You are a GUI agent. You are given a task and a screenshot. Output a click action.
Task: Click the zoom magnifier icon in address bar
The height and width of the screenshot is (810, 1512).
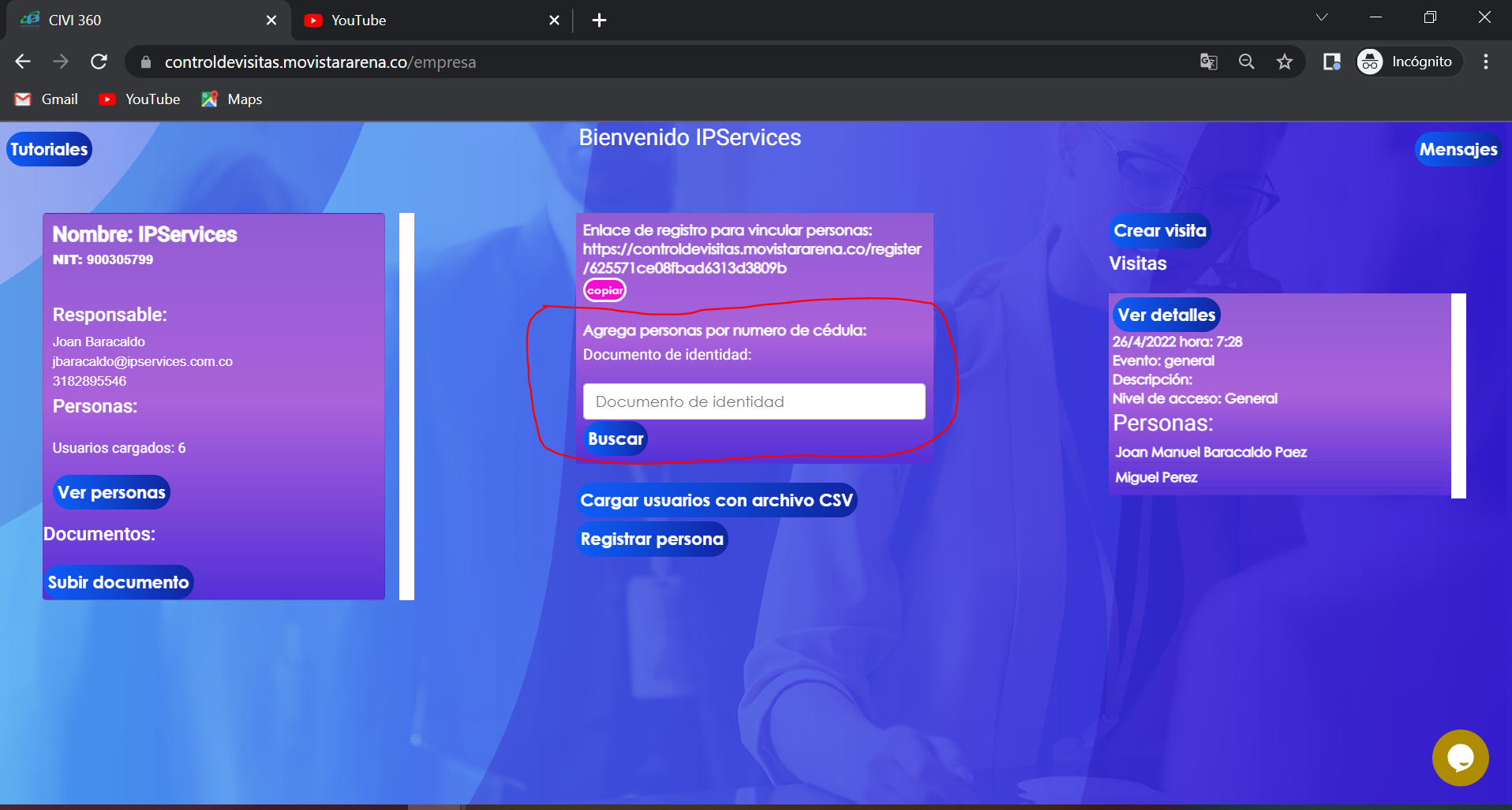(x=1246, y=62)
